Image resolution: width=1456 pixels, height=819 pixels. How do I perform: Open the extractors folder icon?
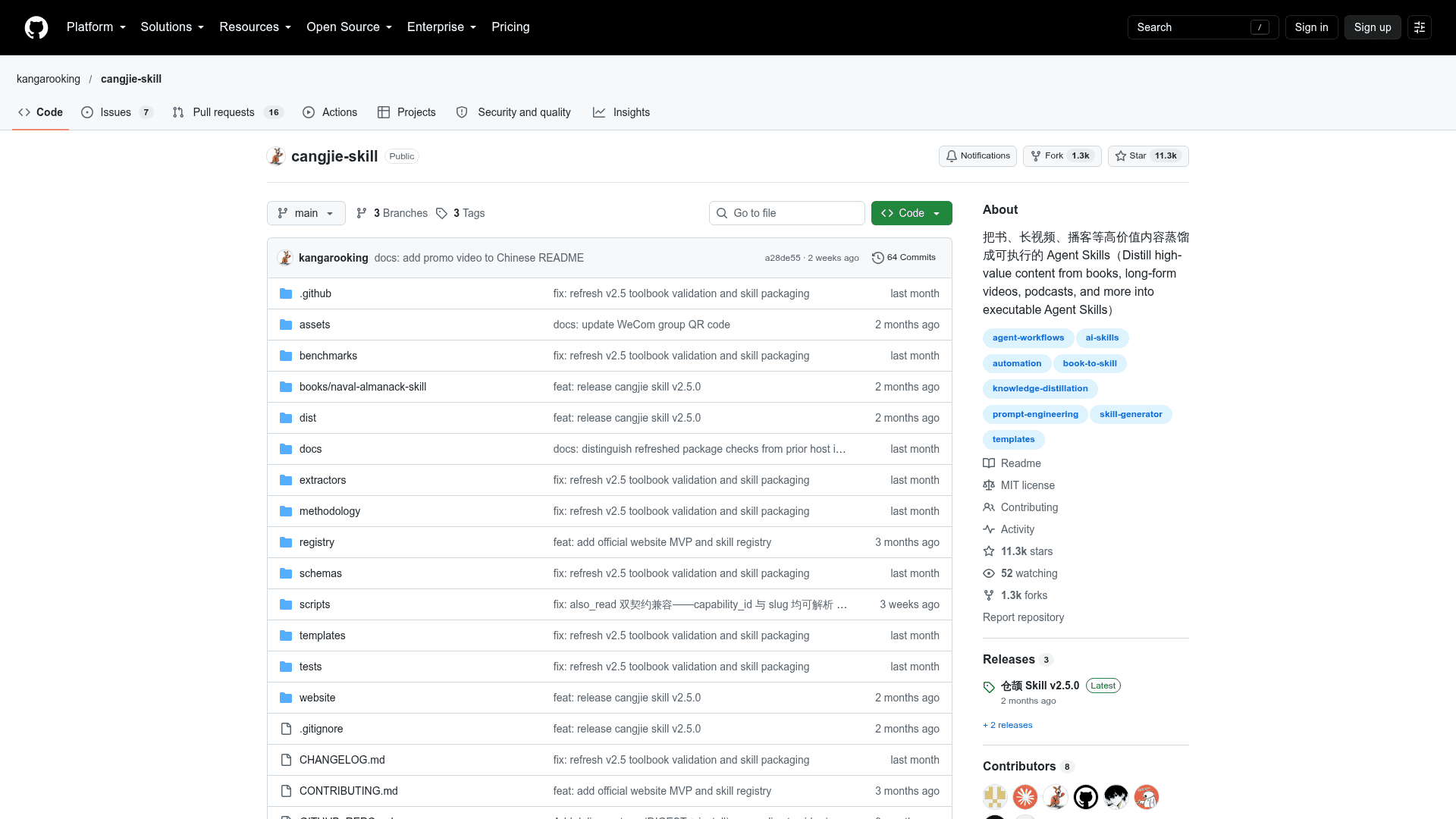286,480
